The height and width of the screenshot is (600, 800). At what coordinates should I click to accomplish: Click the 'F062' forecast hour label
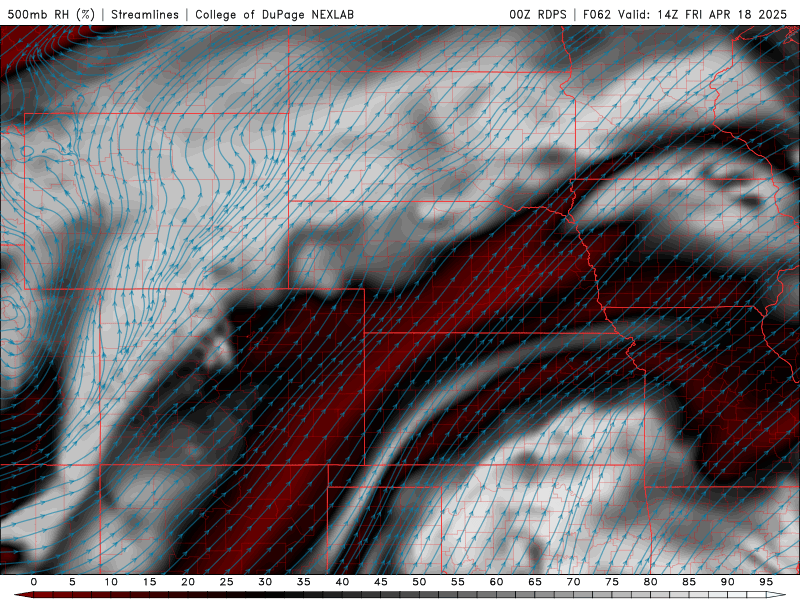(x=596, y=14)
